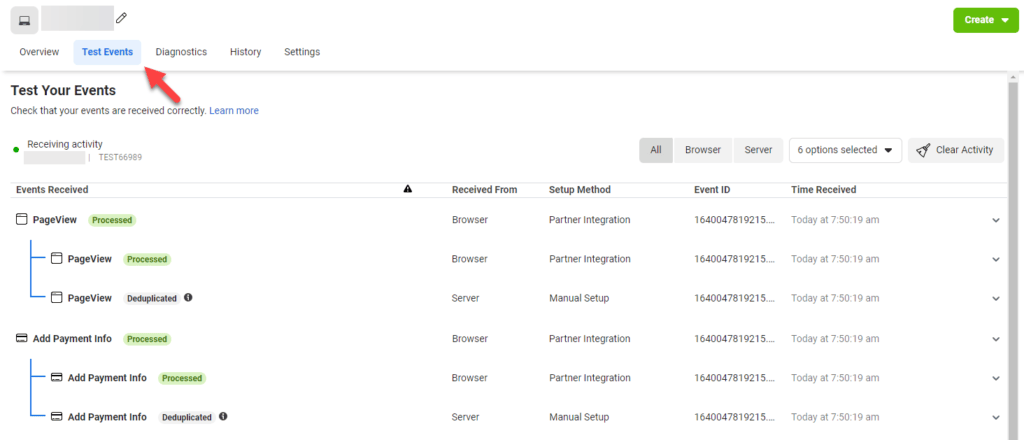This screenshot has height=440, width=1024.
Task: Click the top-level PageView browser window icon
Action: (21, 219)
